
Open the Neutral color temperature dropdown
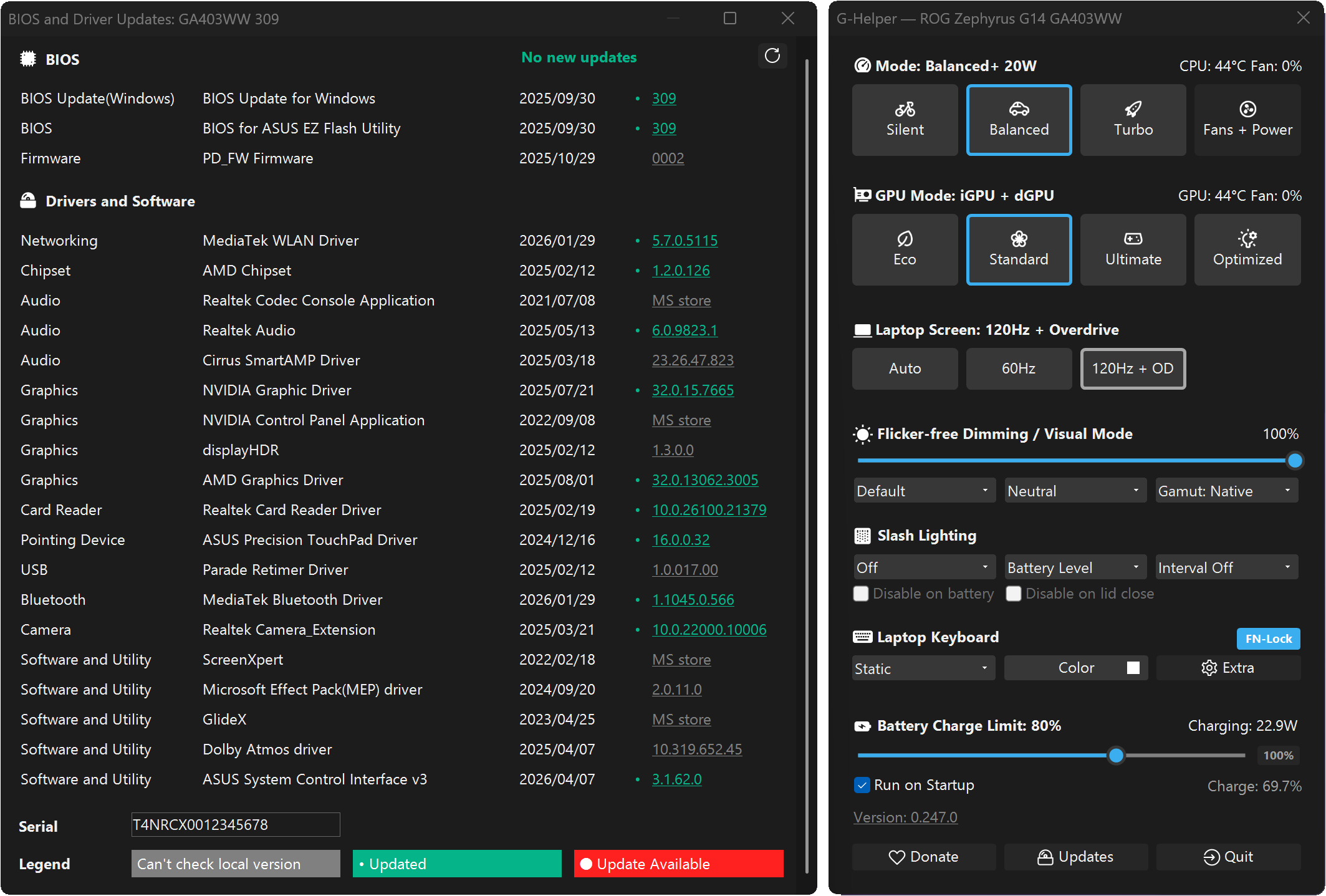(1075, 491)
